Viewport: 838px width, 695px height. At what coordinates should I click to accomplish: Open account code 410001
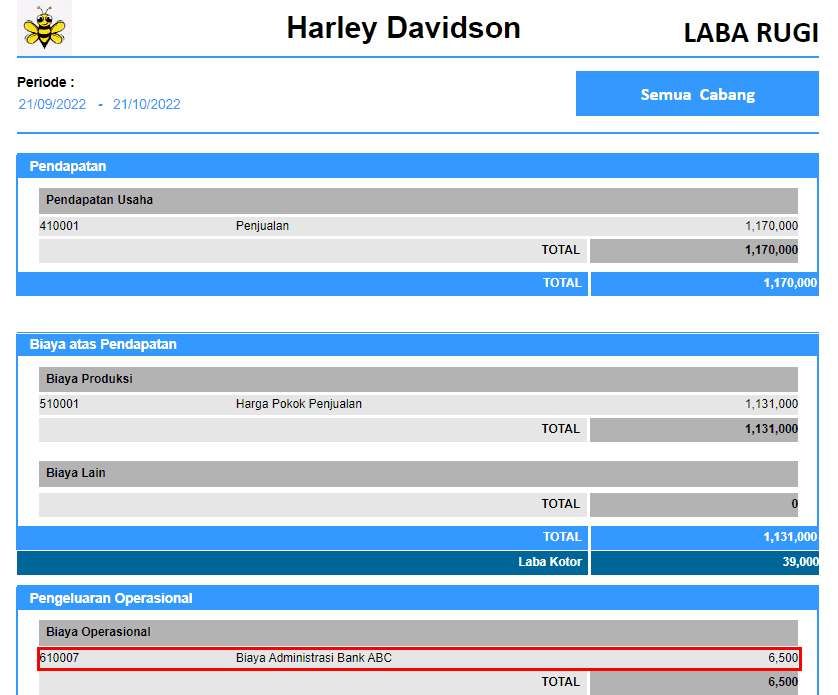tap(59, 226)
